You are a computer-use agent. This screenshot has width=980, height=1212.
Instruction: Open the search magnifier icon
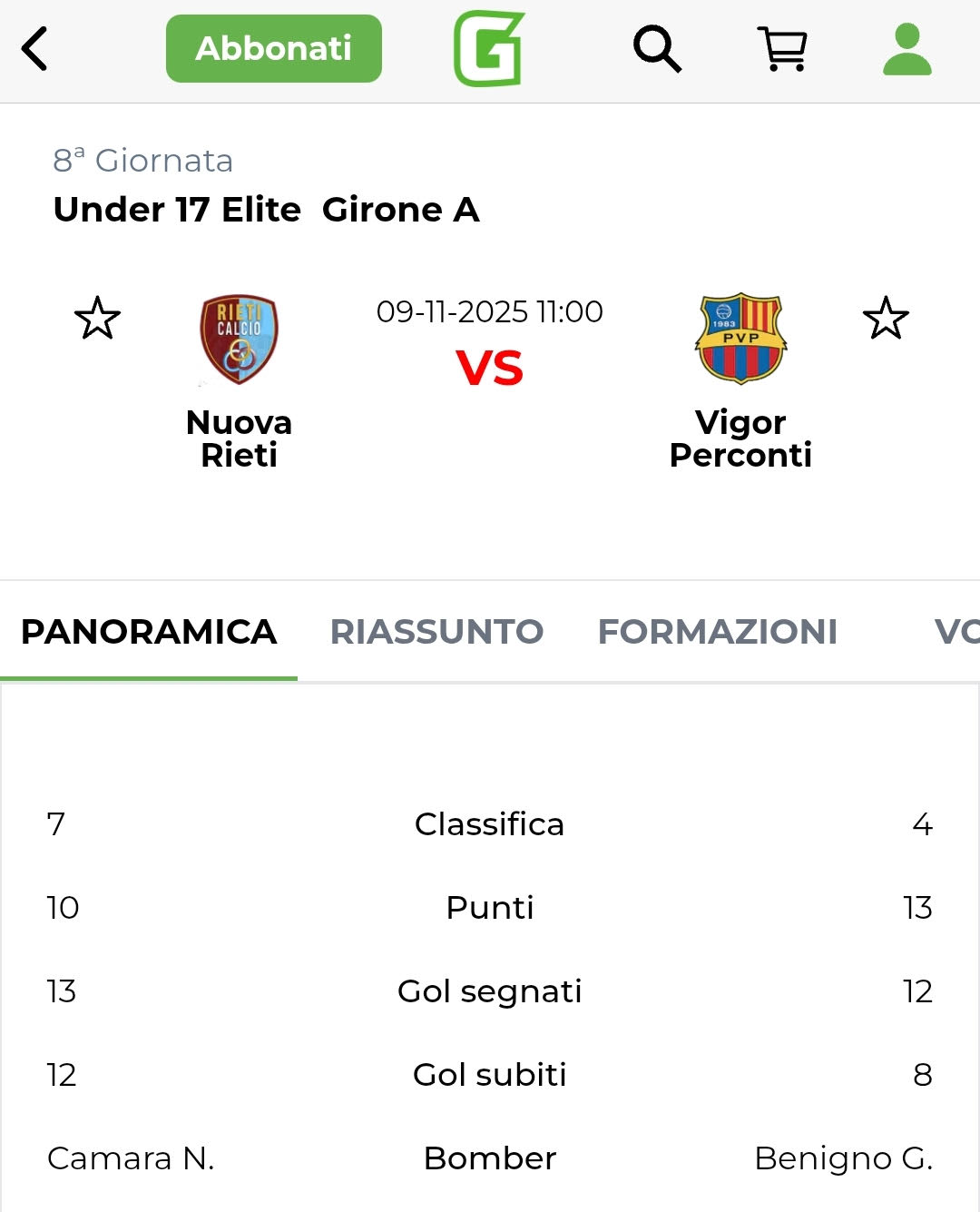pos(657,49)
